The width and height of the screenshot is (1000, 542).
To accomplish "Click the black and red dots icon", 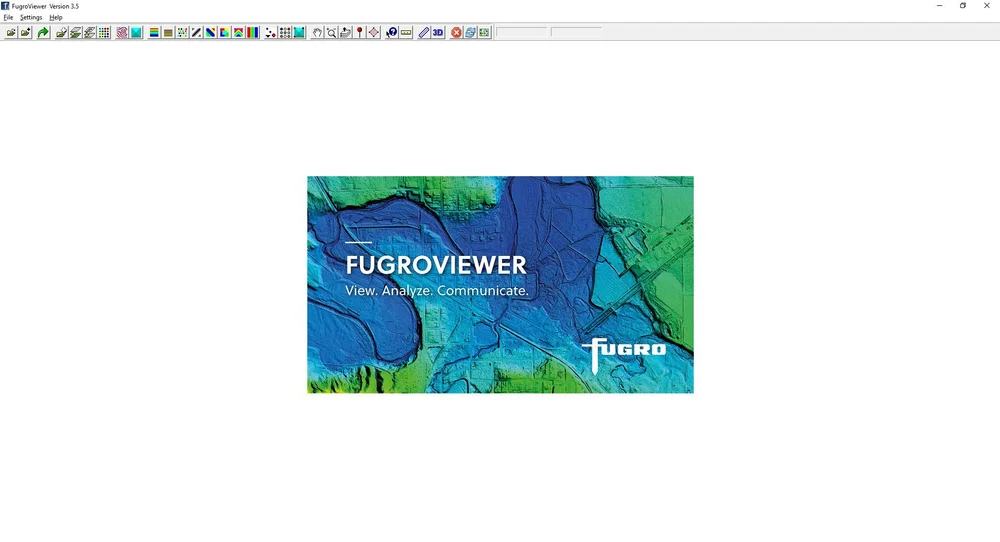I will pos(270,33).
